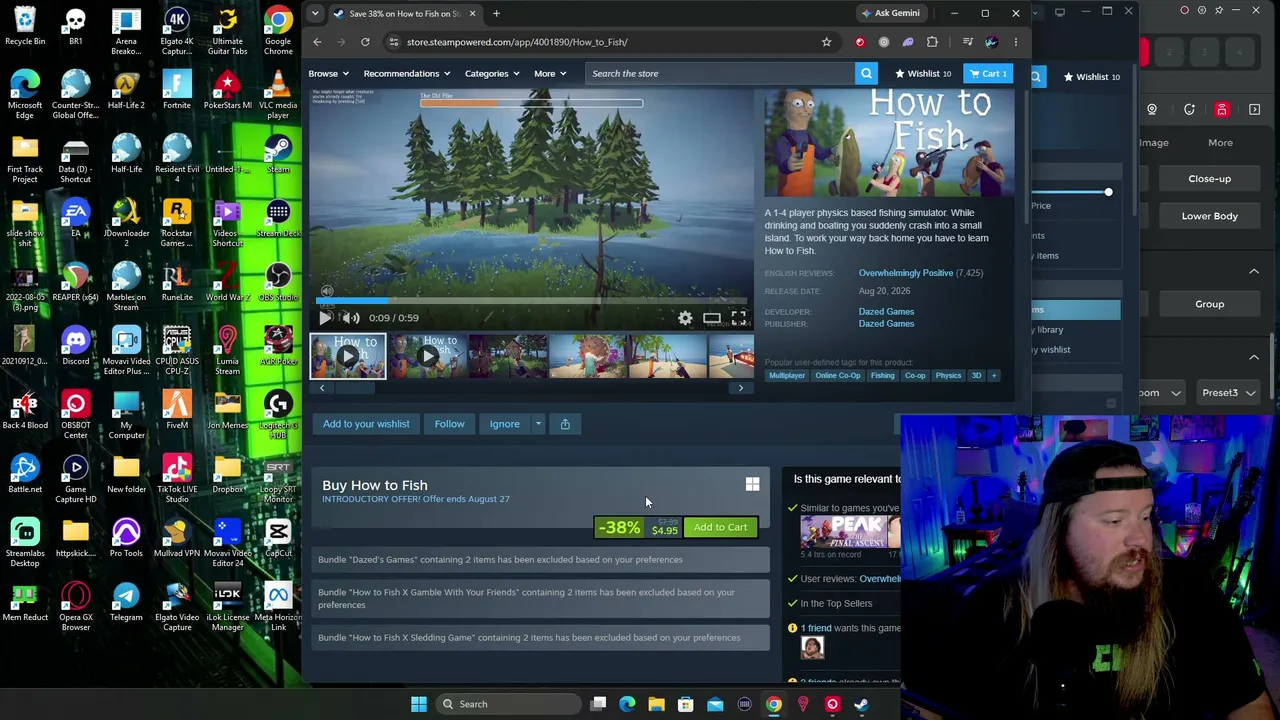This screenshot has width=1280, height=720.
Task: Expand the More menu
Action: pos(550,73)
